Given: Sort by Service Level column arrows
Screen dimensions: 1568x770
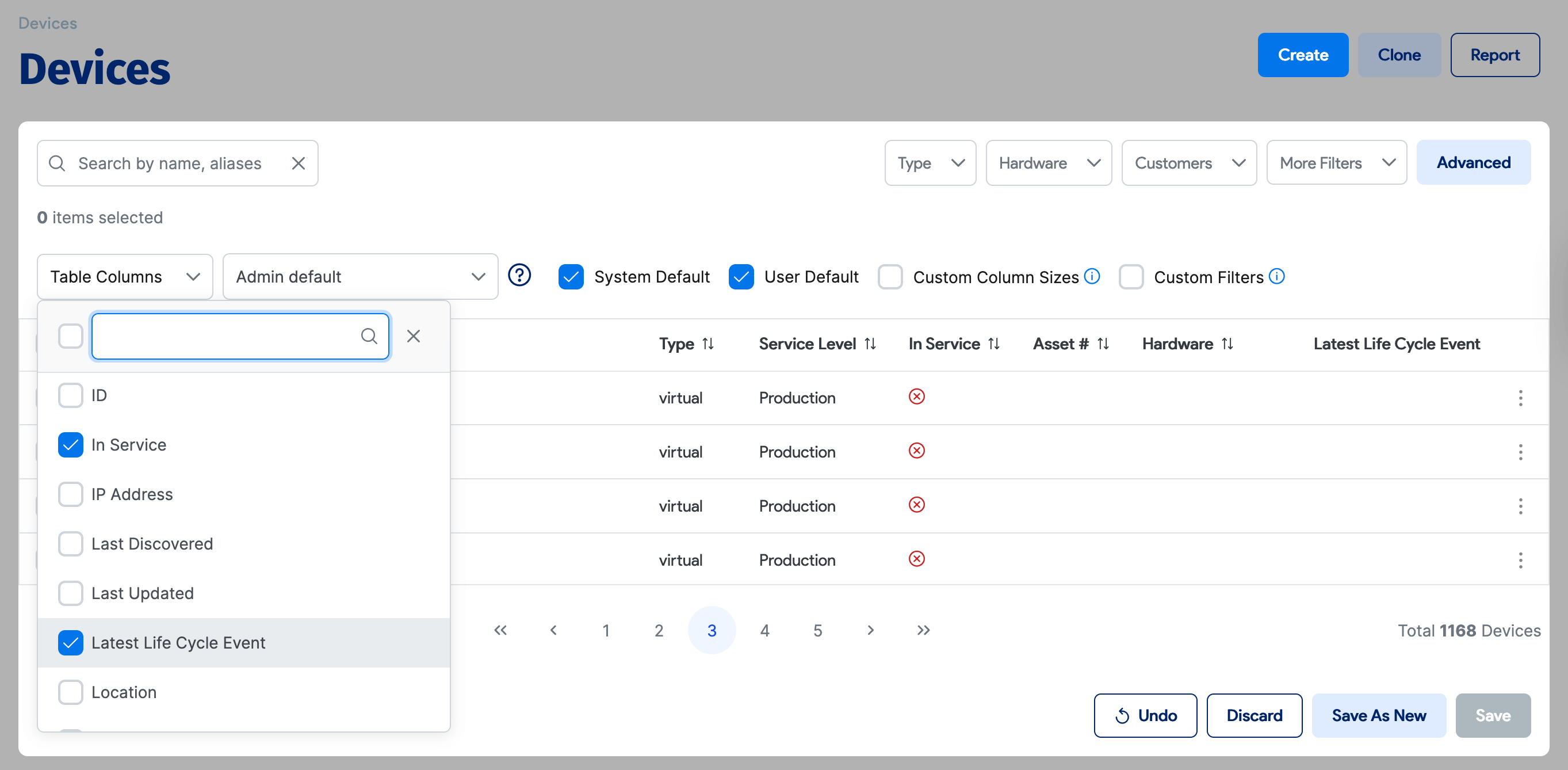Looking at the screenshot, I should coord(870,344).
